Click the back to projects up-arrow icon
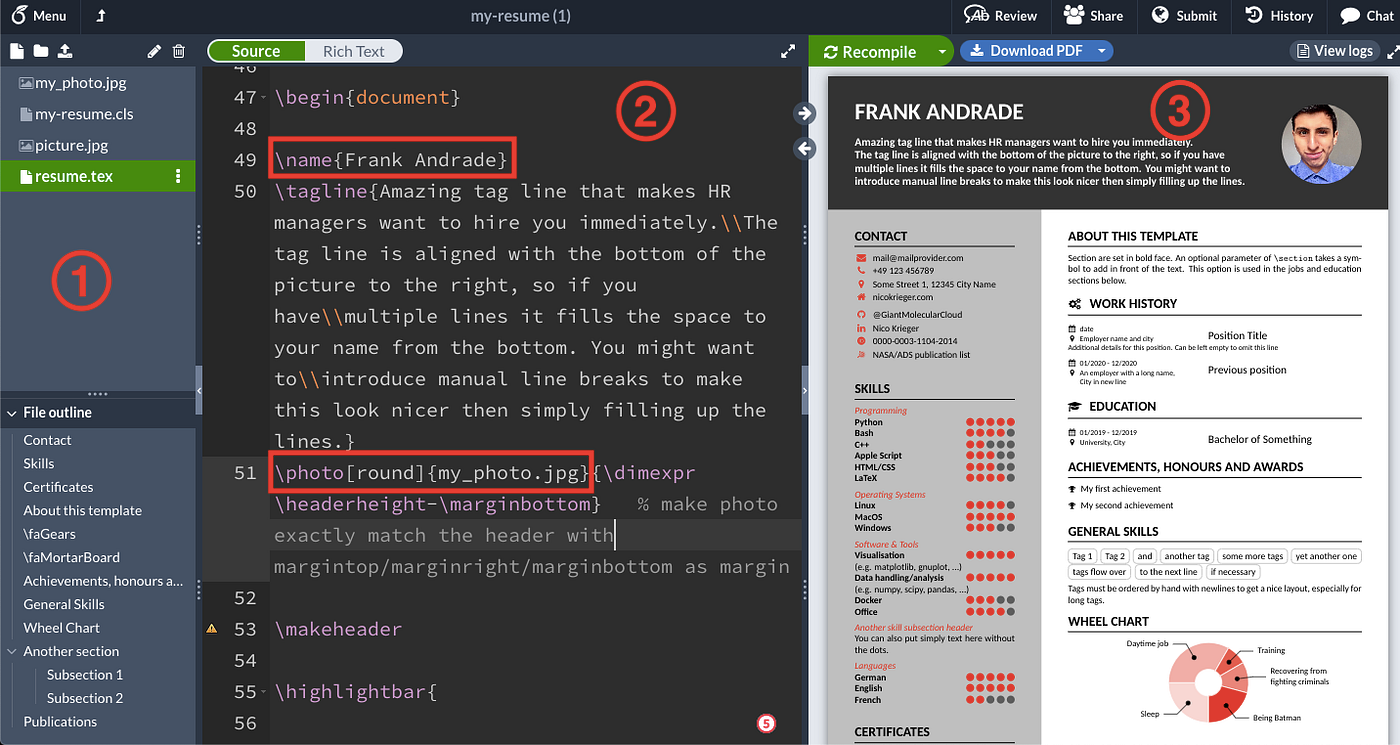 point(101,15)
